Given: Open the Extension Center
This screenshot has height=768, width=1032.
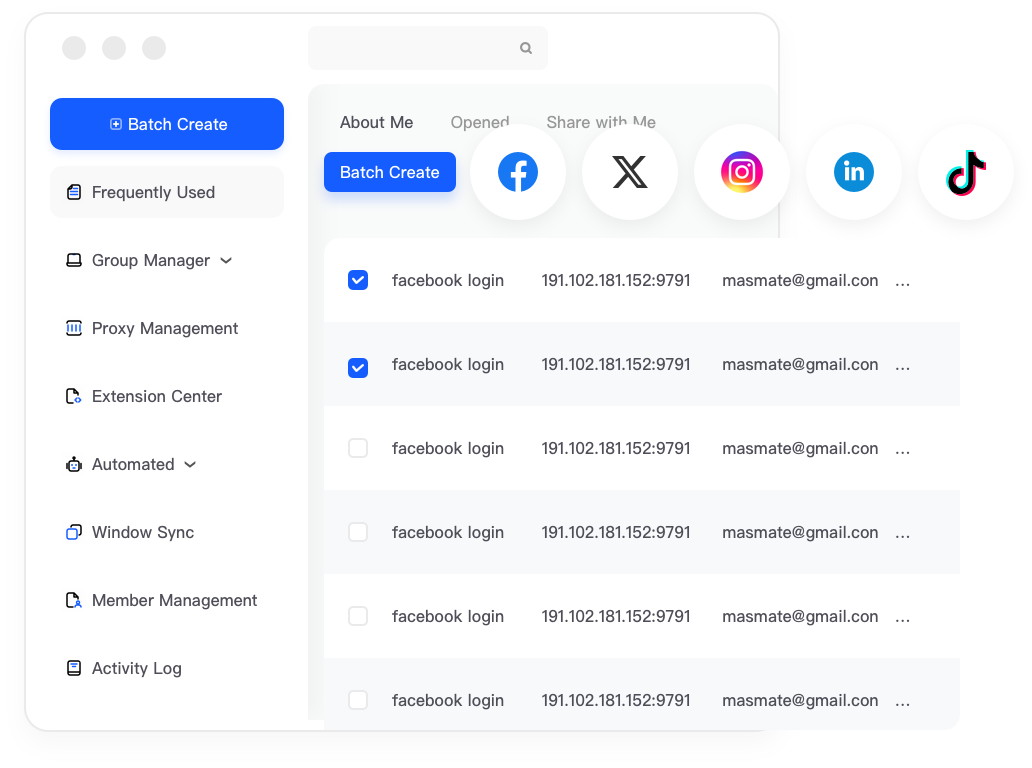Looking at the screenshot, I should pyautogui.click(x=156, y=396).
